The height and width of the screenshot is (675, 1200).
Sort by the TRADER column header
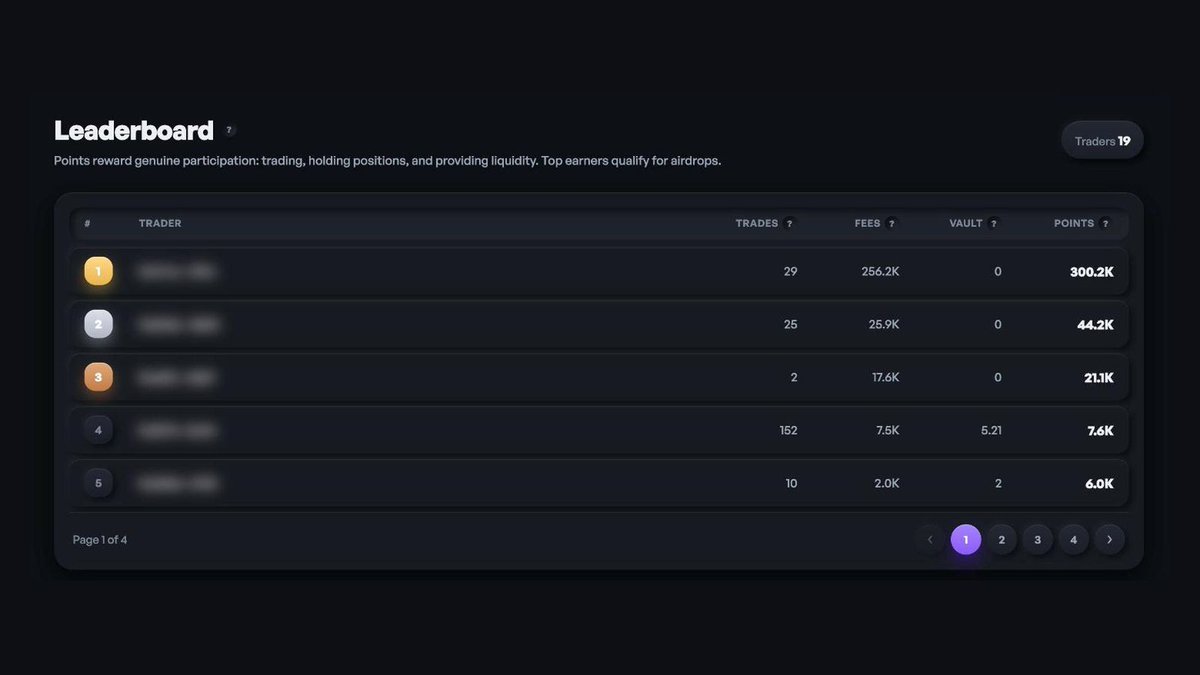(x=160, y=223)
